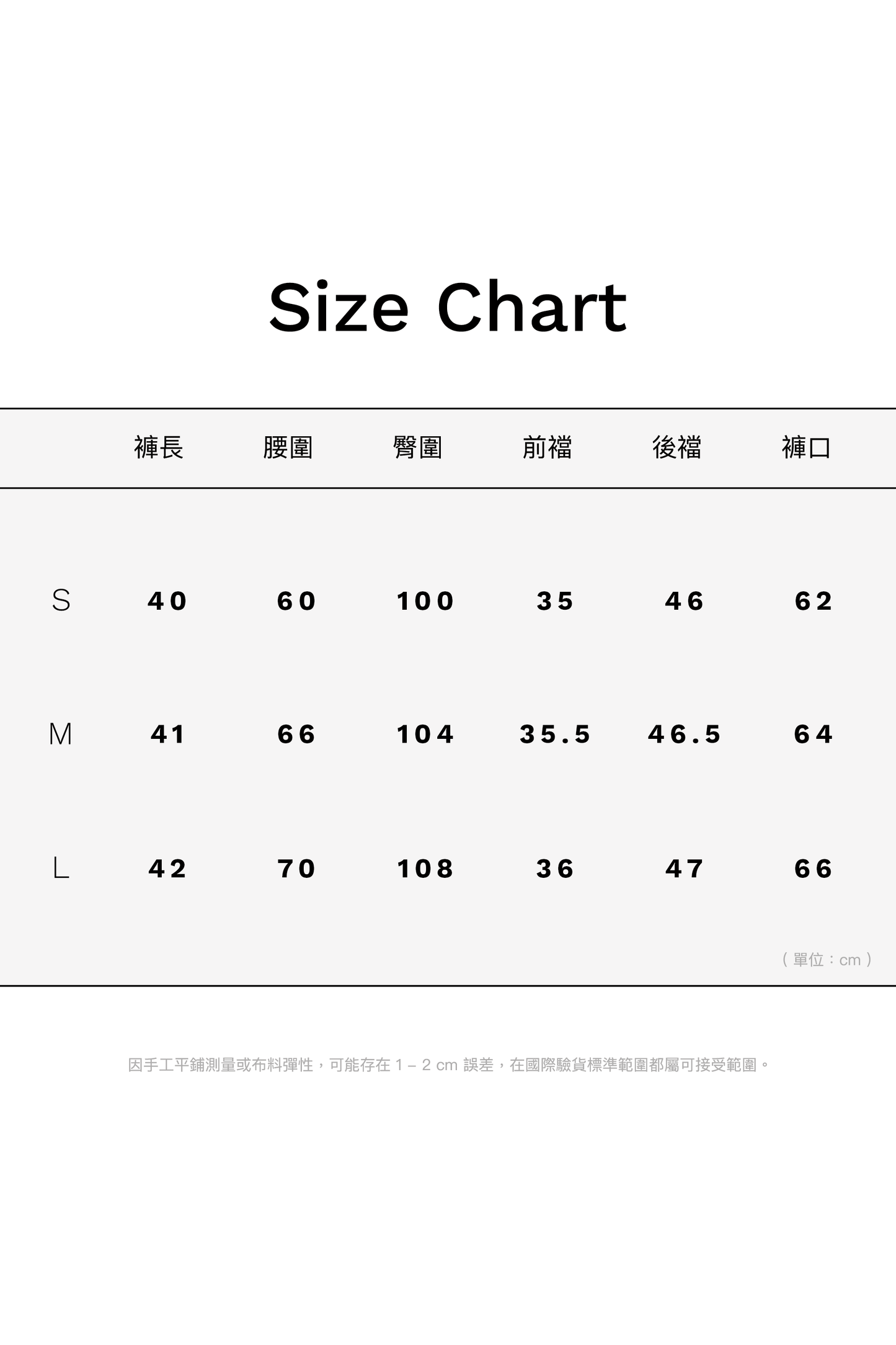Click the 腰圍 column header
The image size is (896, 1345).
(288, 447)
